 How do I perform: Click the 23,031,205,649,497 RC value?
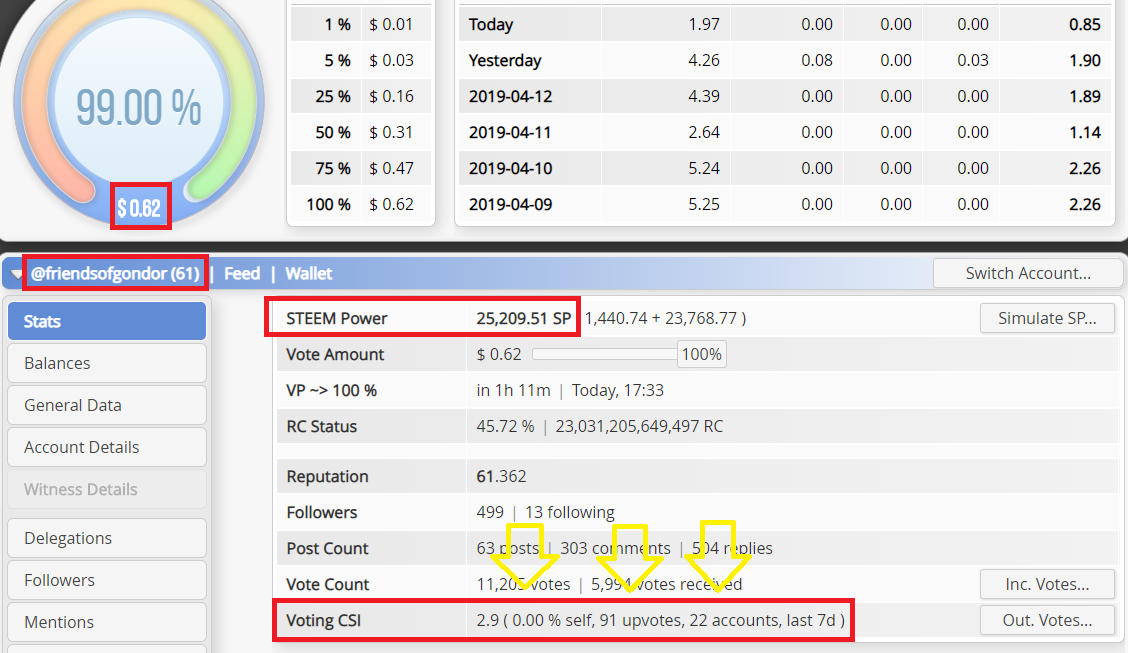[x=639, y=426]
